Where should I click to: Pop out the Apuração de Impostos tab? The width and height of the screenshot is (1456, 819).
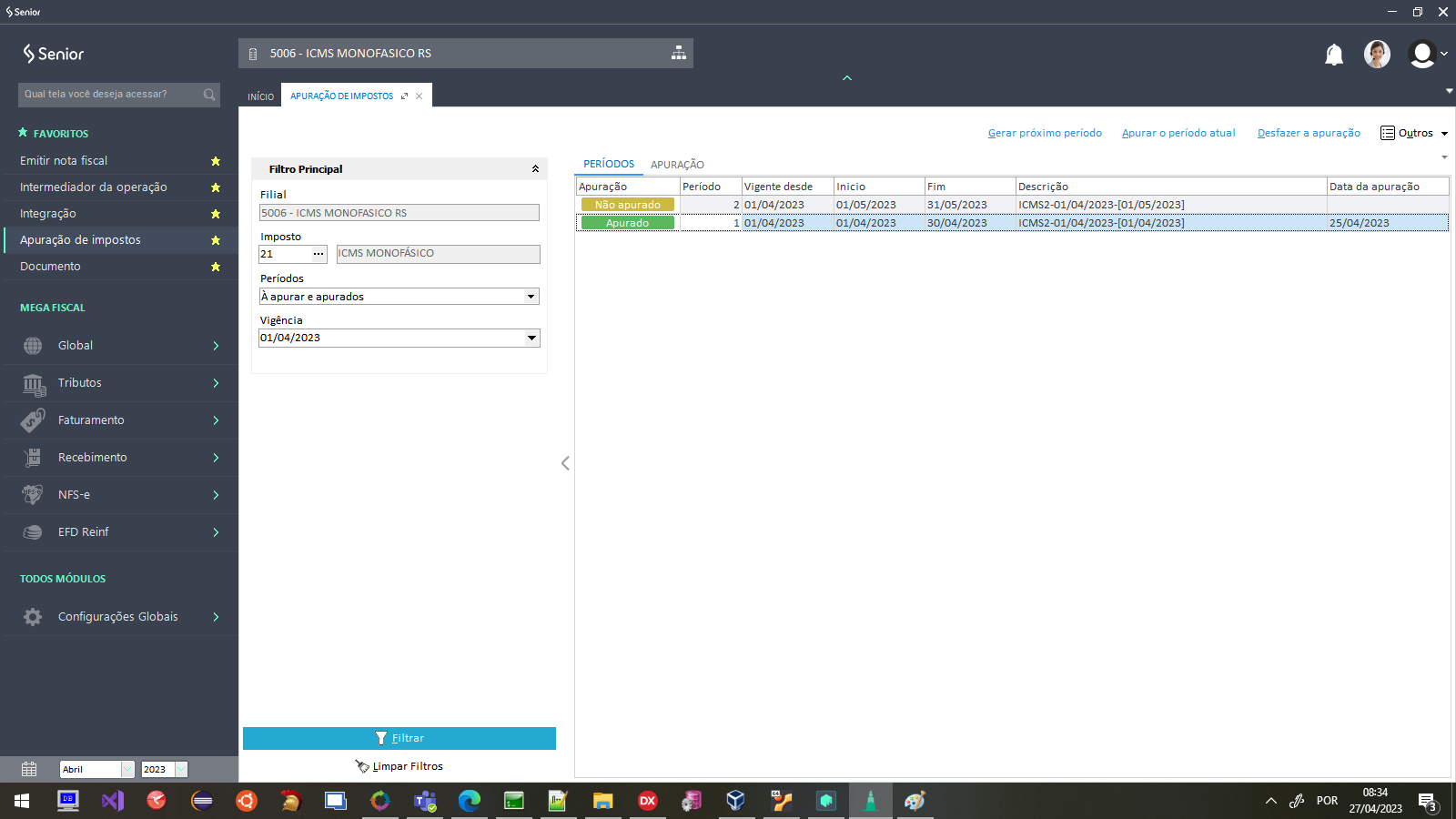(405, 96)
